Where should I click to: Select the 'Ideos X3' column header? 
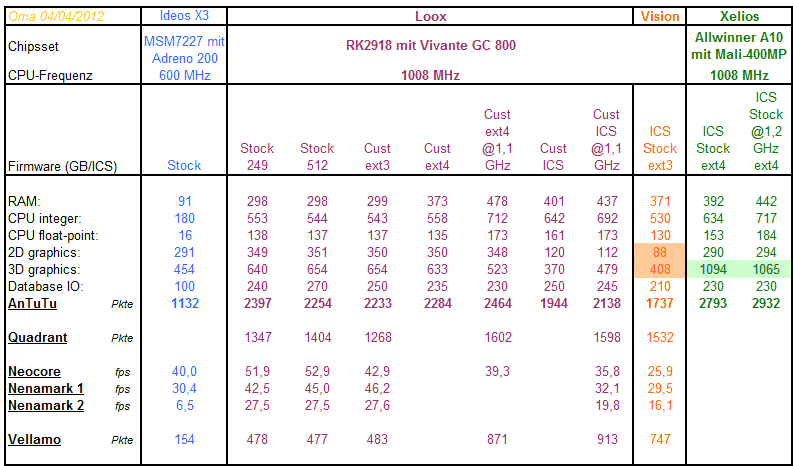(184, 16)
